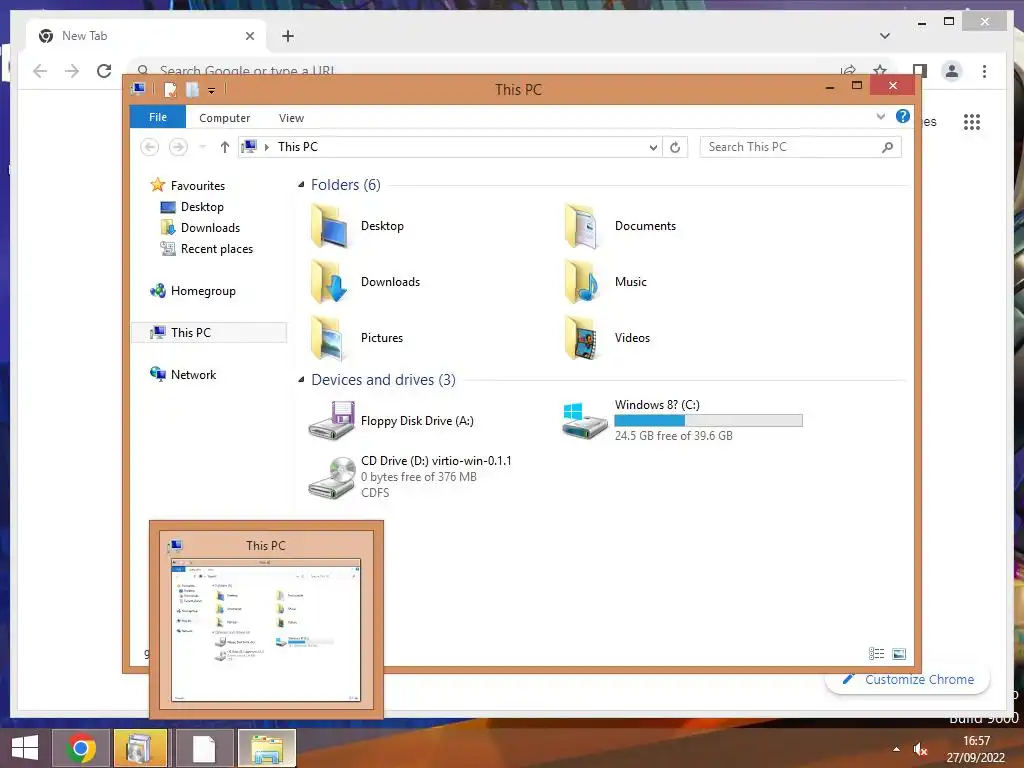The image size is (1024, 768).
Task: Open the Documents folder
Action: coord(620,226)
